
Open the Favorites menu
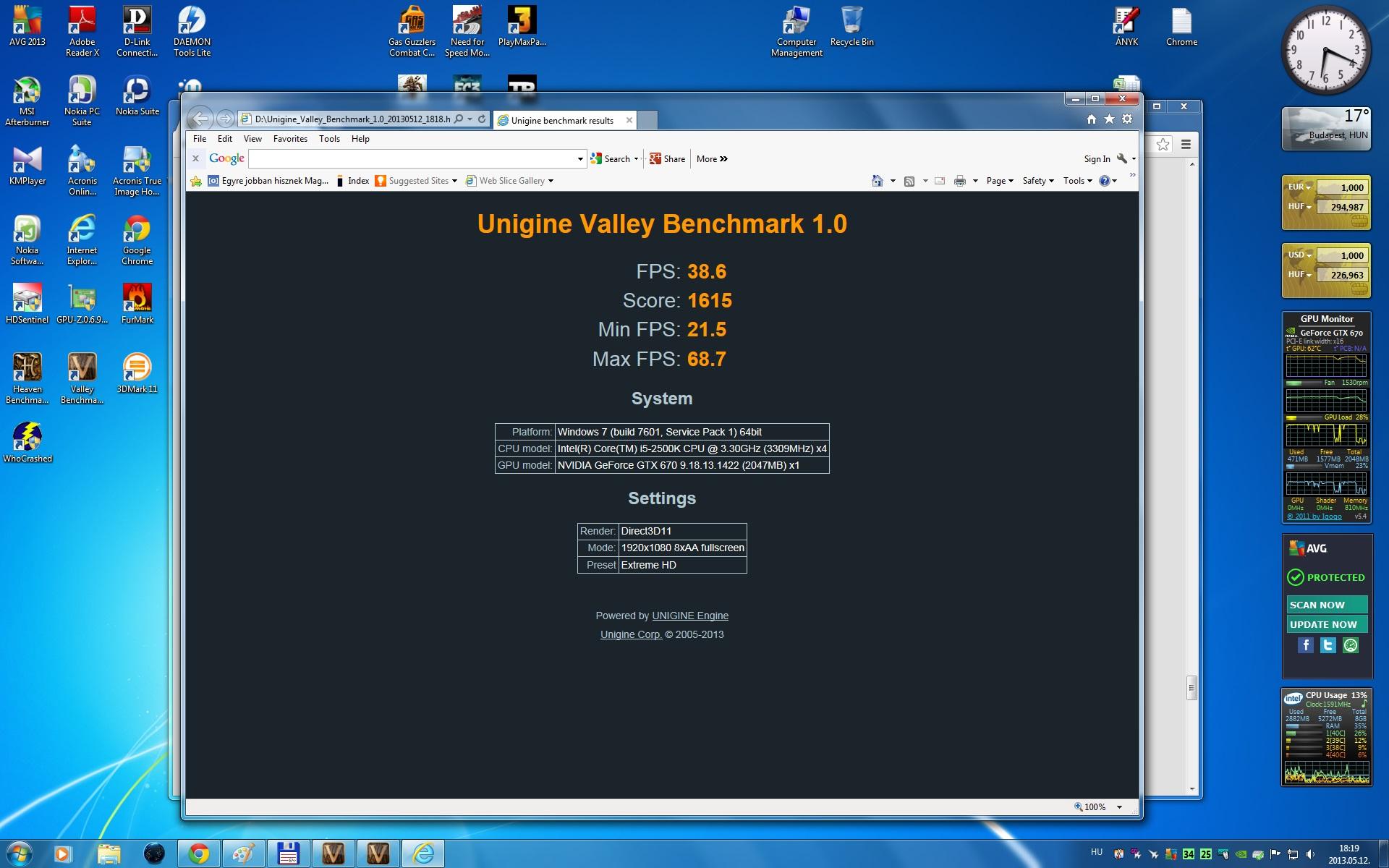[290, 139]
